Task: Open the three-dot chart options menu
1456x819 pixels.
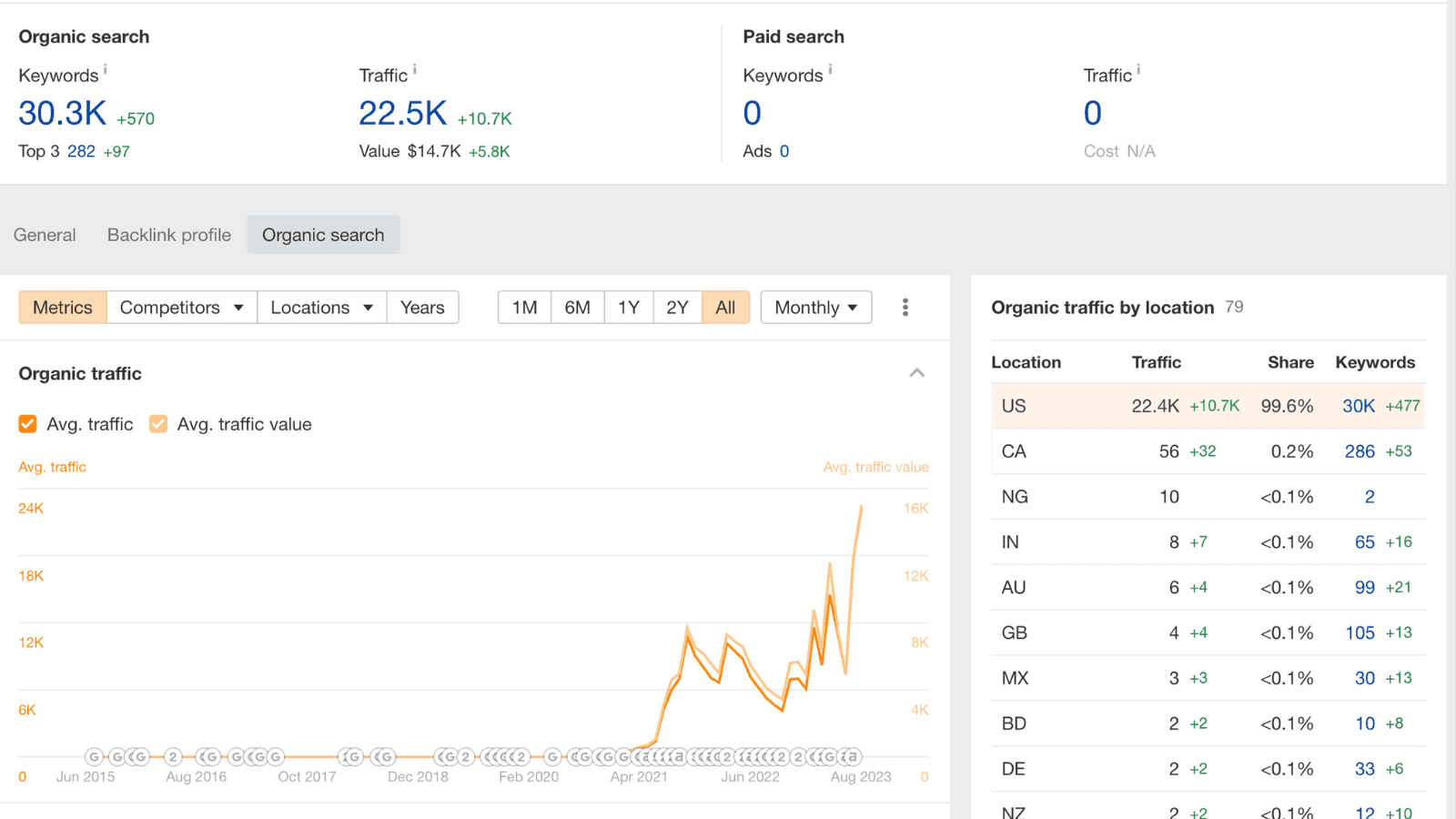Action: click(905, 308)
